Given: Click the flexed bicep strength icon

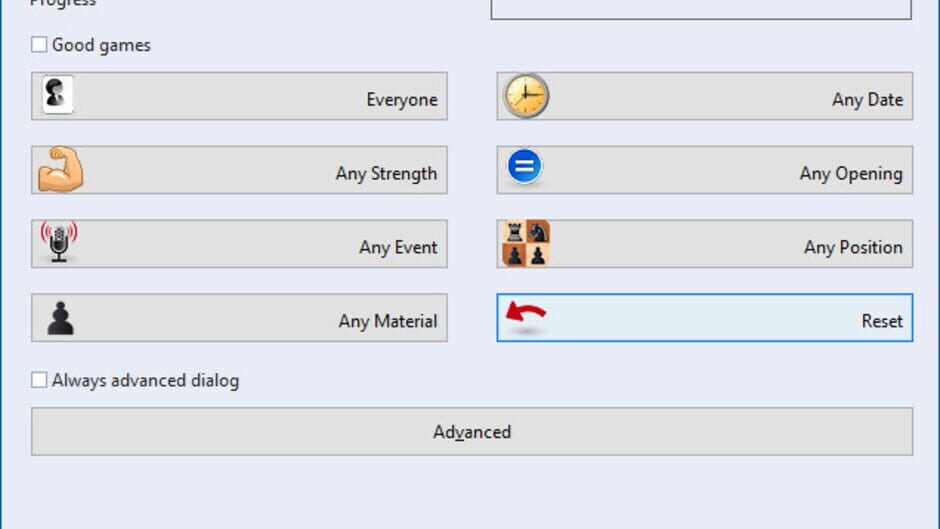Looking at the screenshot, I should [x=60, y=170].
